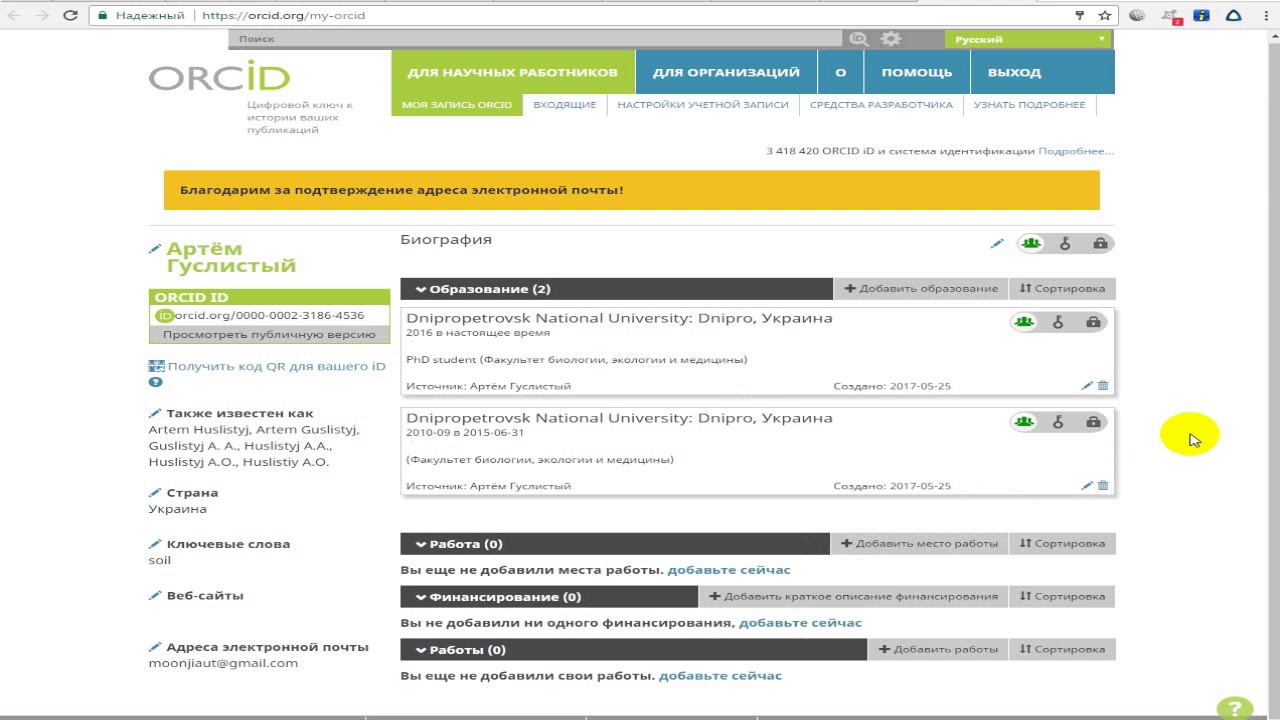This screenshot has height=720, width=1280.
Task: Click the search settings gear icon
Action: [x=891, y=39]
